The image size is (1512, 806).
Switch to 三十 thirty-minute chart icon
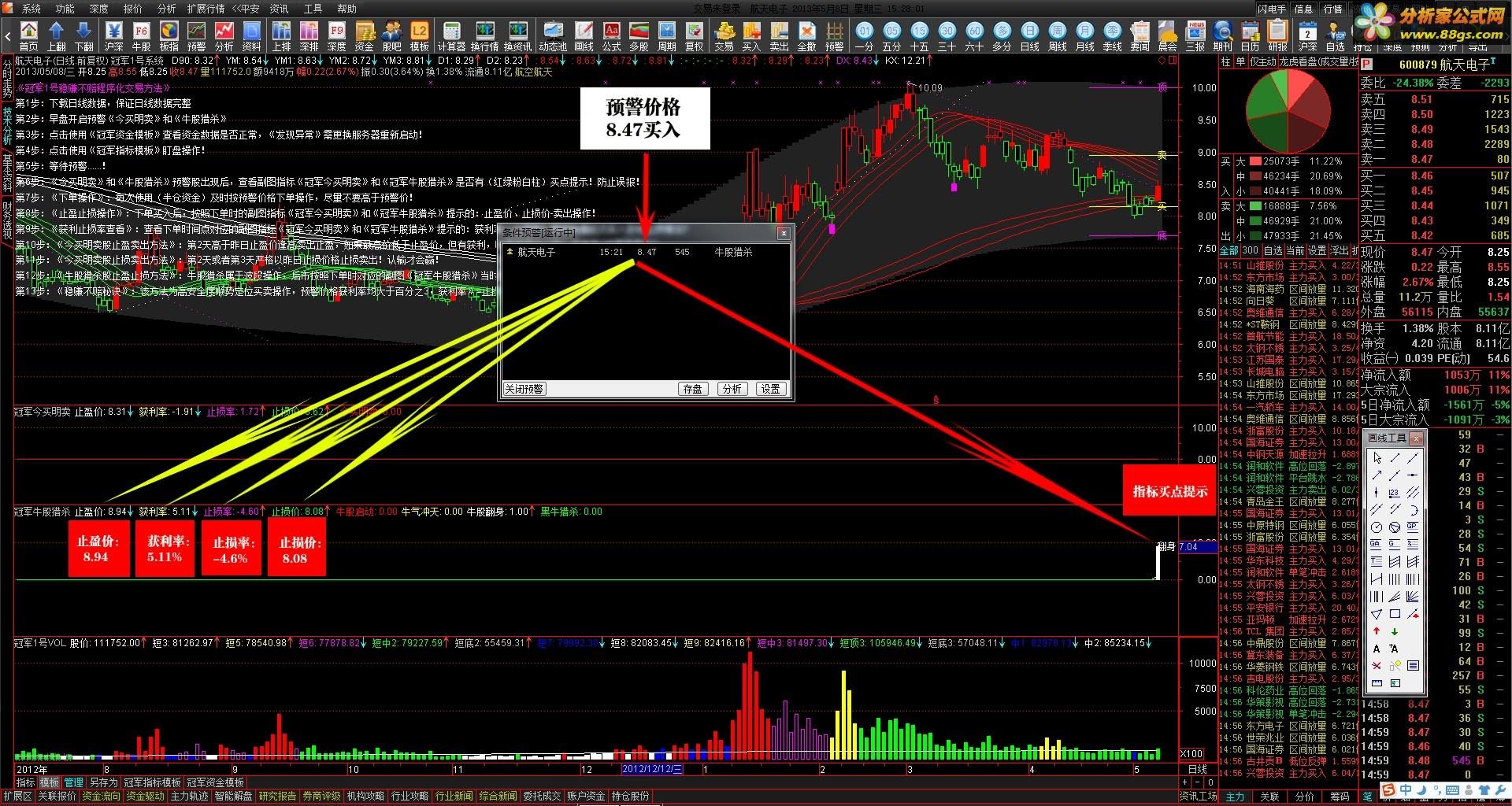pos(947,35)
